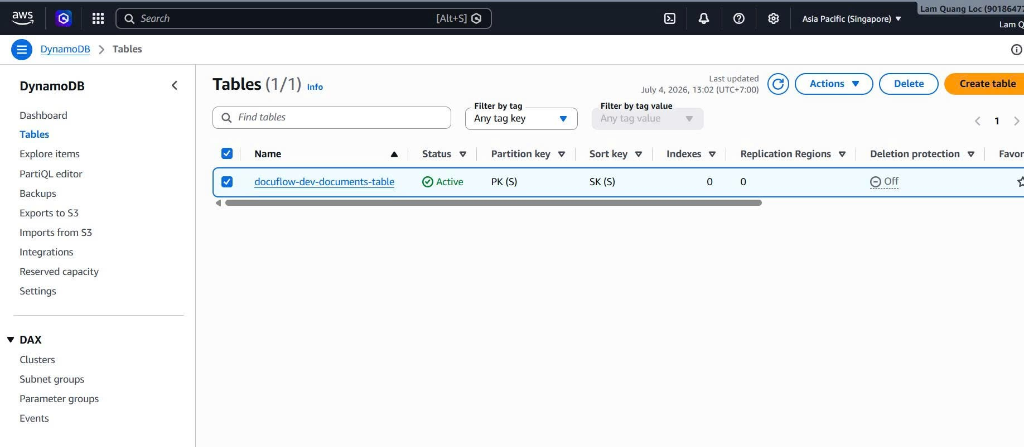Viewport: 1024px width, 447px height.
Task: Click the Name column header
Action: (268, 154)
